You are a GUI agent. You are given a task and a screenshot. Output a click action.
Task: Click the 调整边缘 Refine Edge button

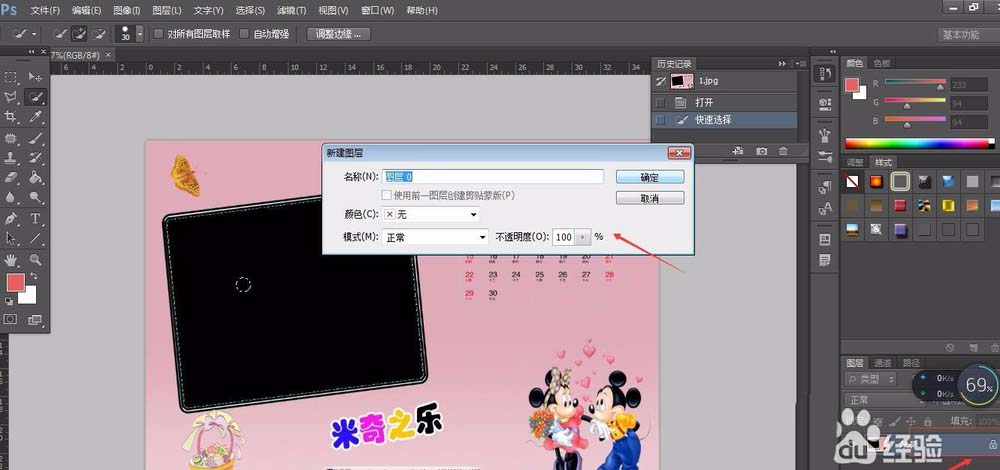[x=339, y=34]
